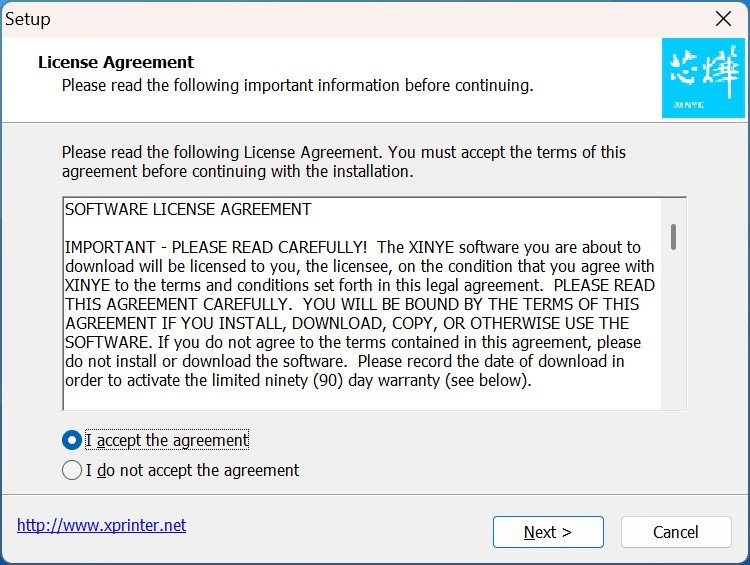Close the Setup window

coord(724,19)
